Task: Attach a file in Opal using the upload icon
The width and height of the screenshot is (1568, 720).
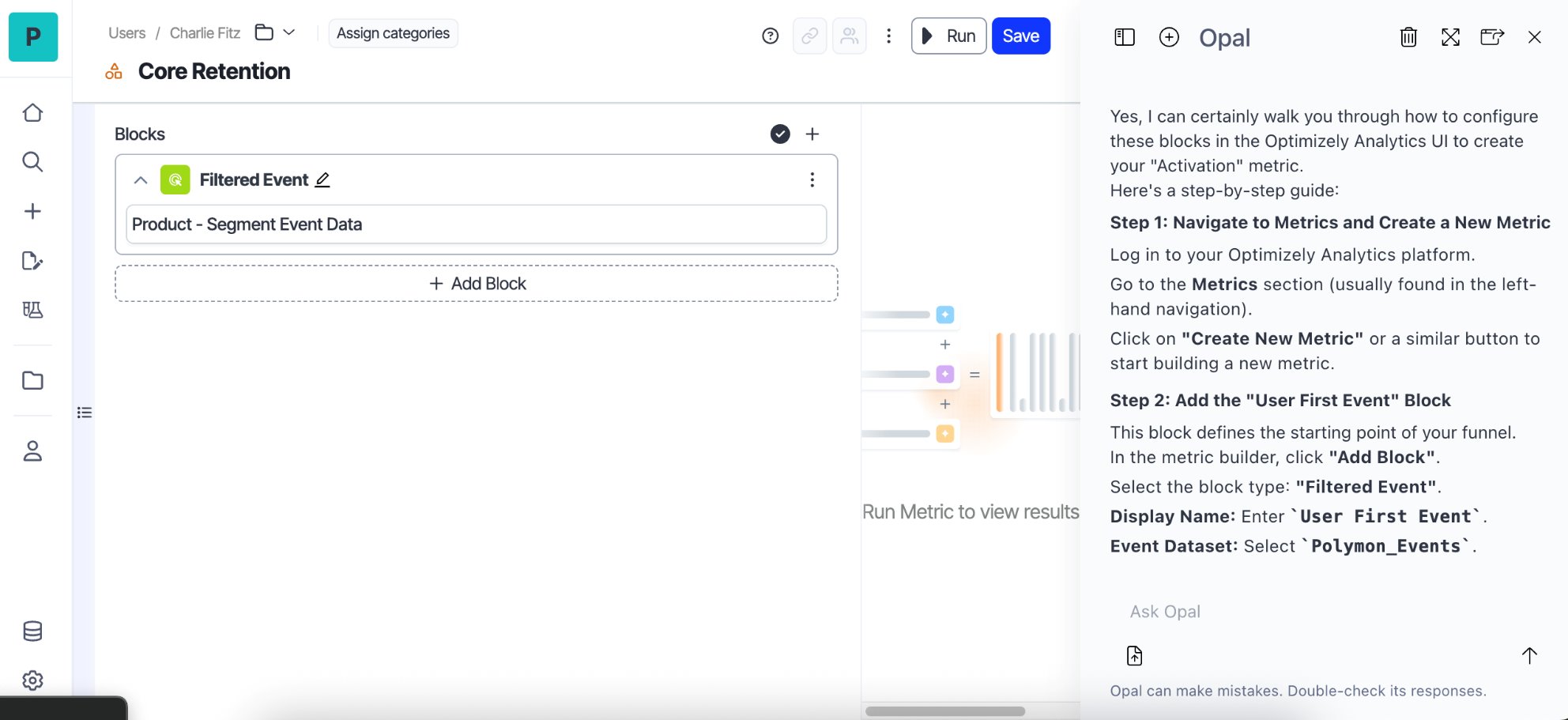Action: (1134, 655)
